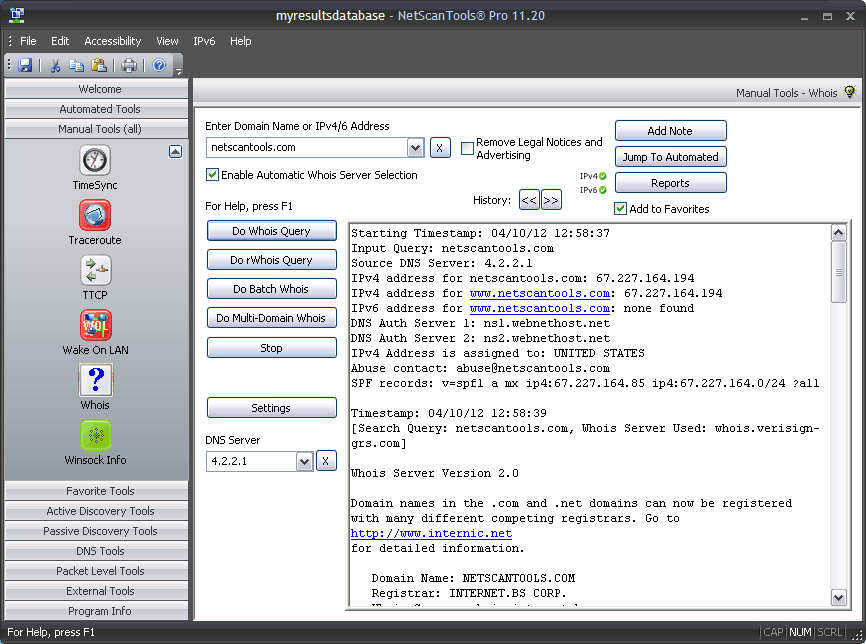
Task: Click the results scrollbar down arrow
Action: (x=838, y=597)
